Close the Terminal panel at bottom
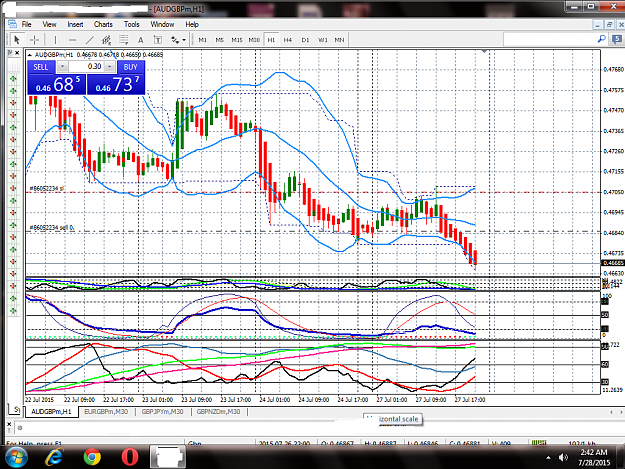 9,424
